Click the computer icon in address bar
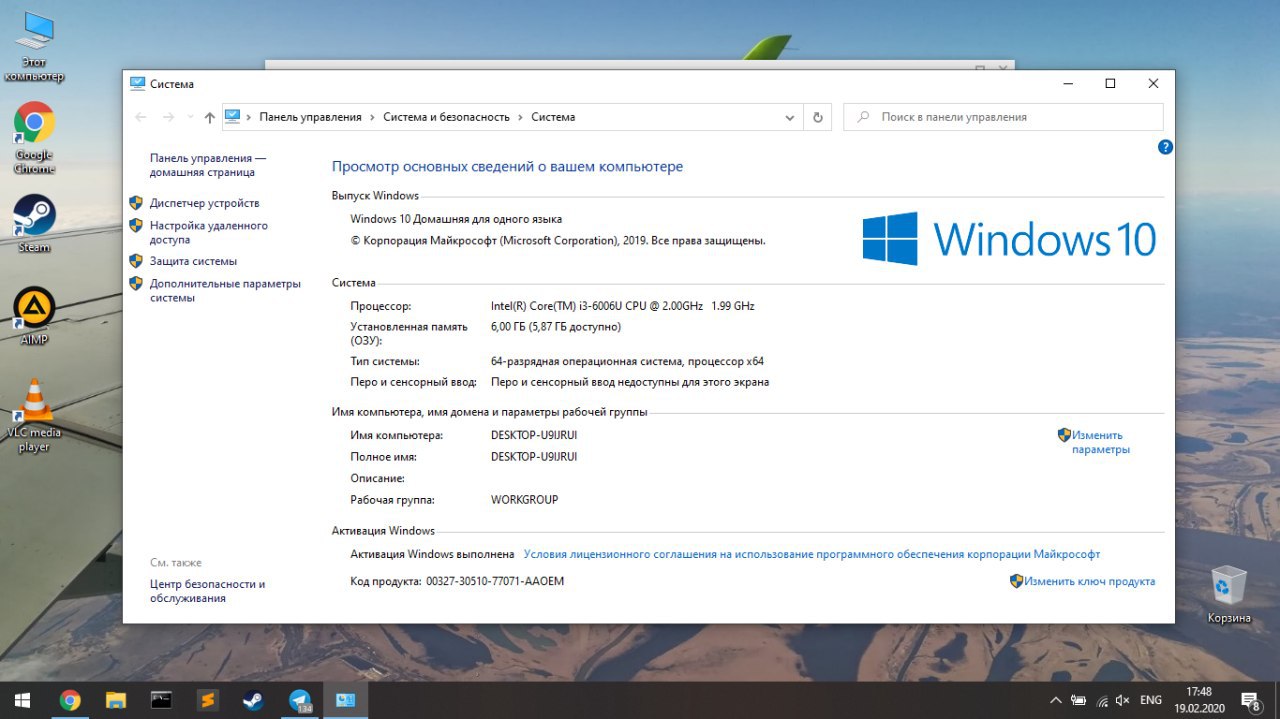Screen dimensions: 1280x719 click(233, 116)
